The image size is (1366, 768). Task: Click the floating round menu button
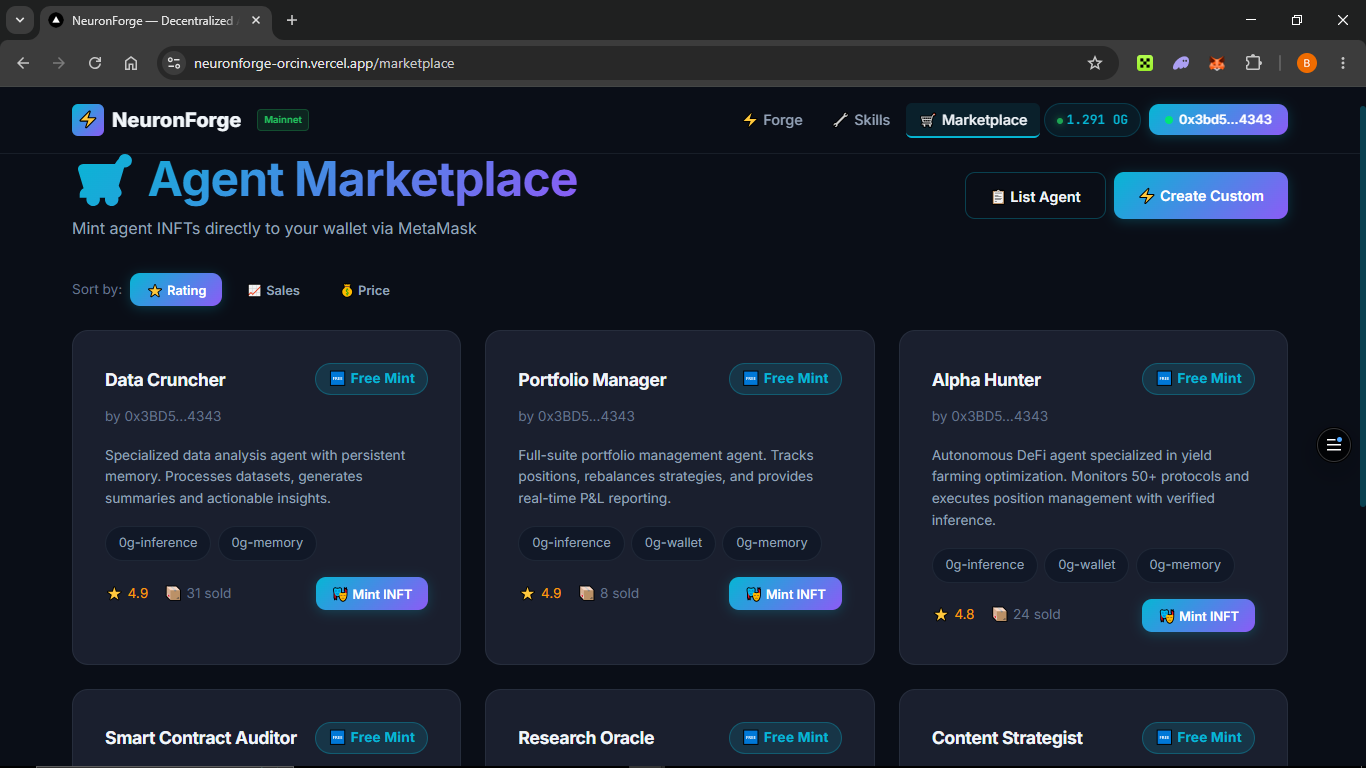[1333, 444]
